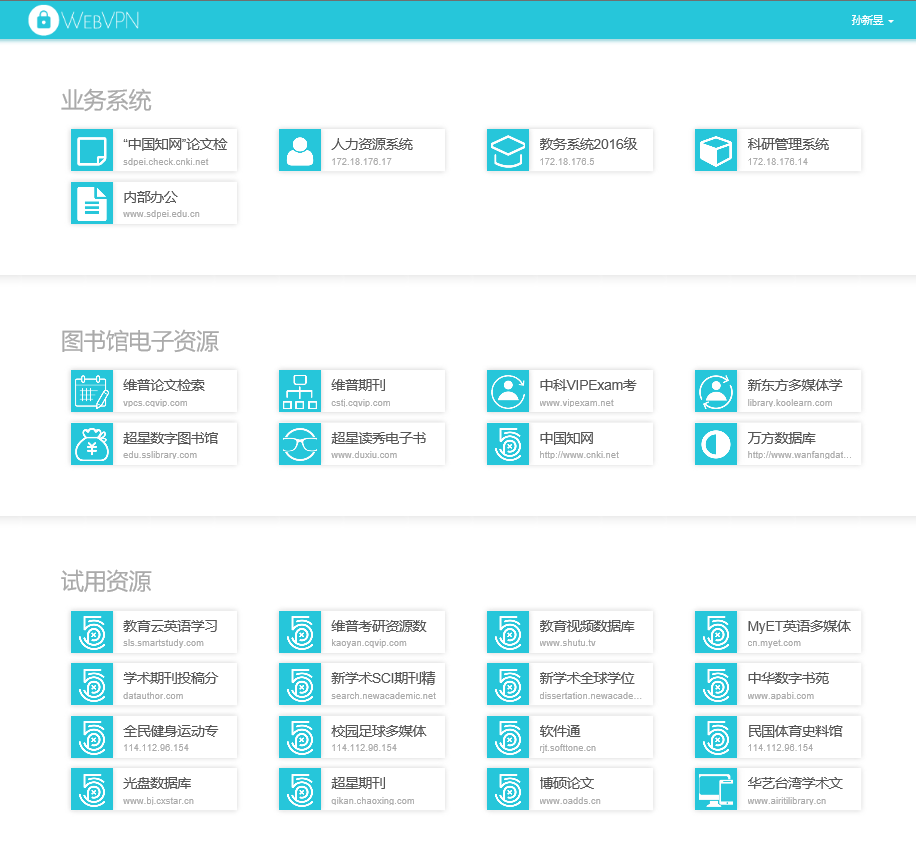Click the document icon for 内部办公
Viewport: 916px width, 859px height.
pyautogui.click(x=92, y=203)
